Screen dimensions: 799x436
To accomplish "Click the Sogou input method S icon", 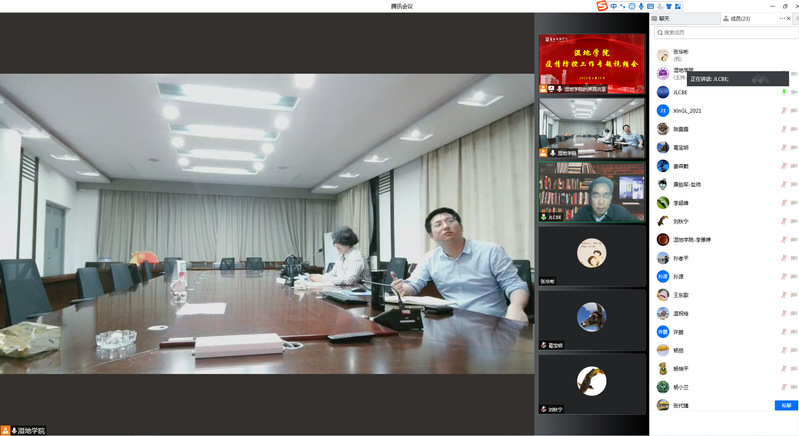I will coord(602,6).
